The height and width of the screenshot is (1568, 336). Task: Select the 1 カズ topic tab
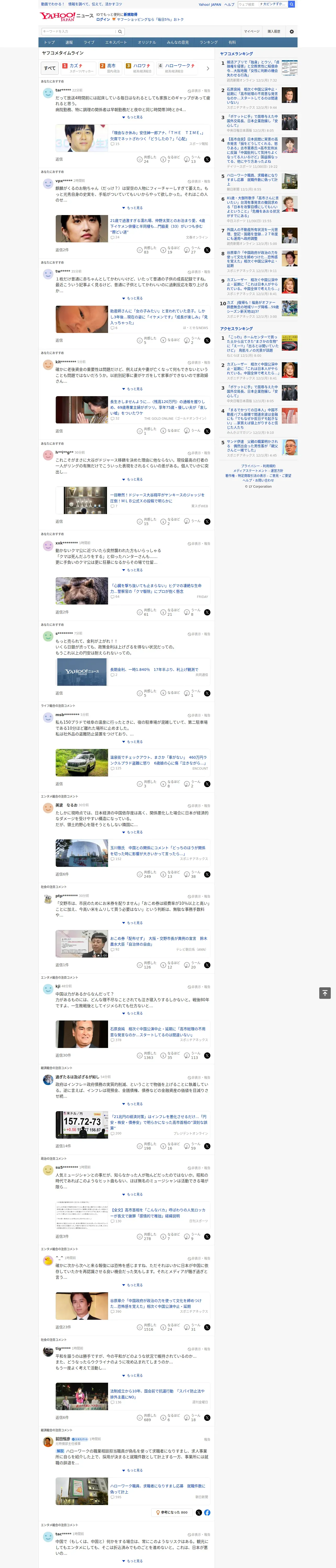(77, 68)
